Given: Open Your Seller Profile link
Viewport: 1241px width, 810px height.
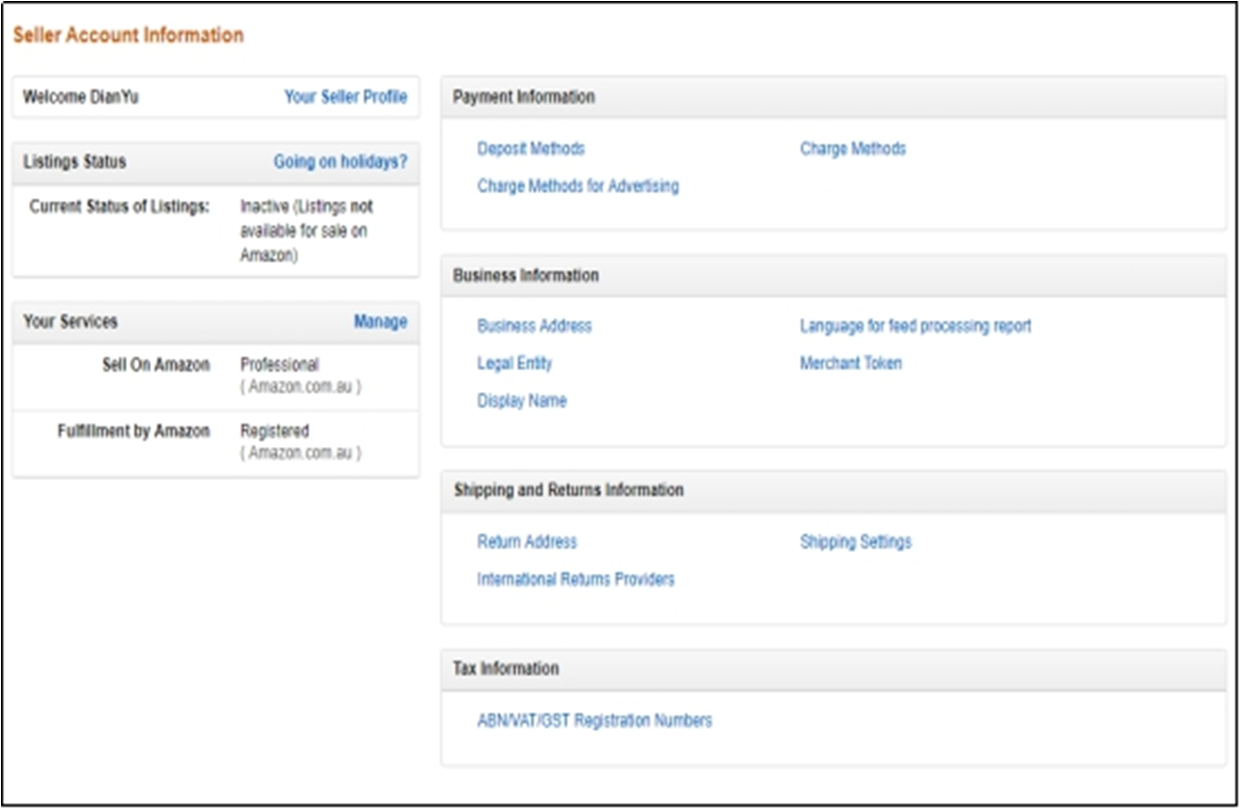Looking at the screenshot, I should [x=345, y=97].
